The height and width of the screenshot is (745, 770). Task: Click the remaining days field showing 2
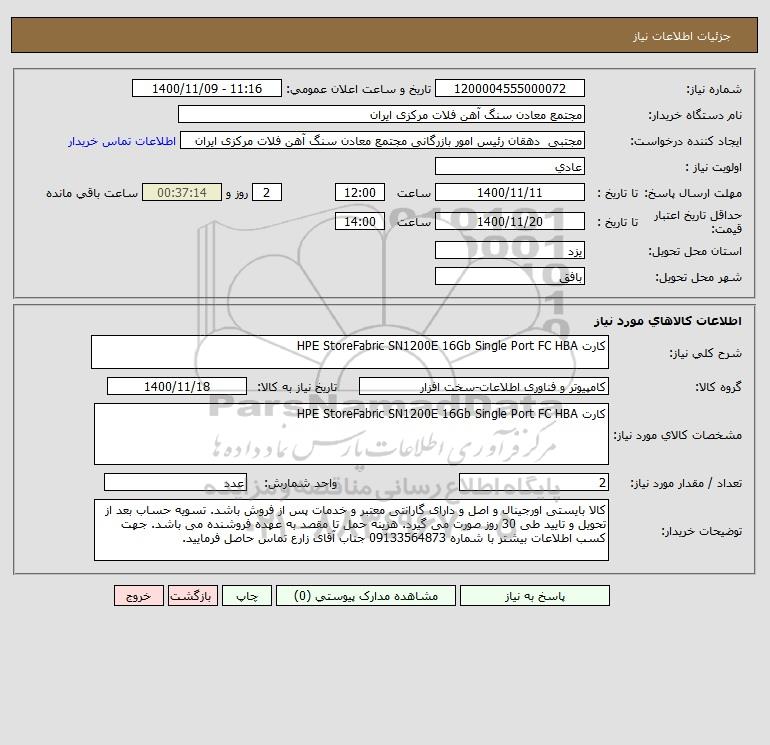pos(267,193)
